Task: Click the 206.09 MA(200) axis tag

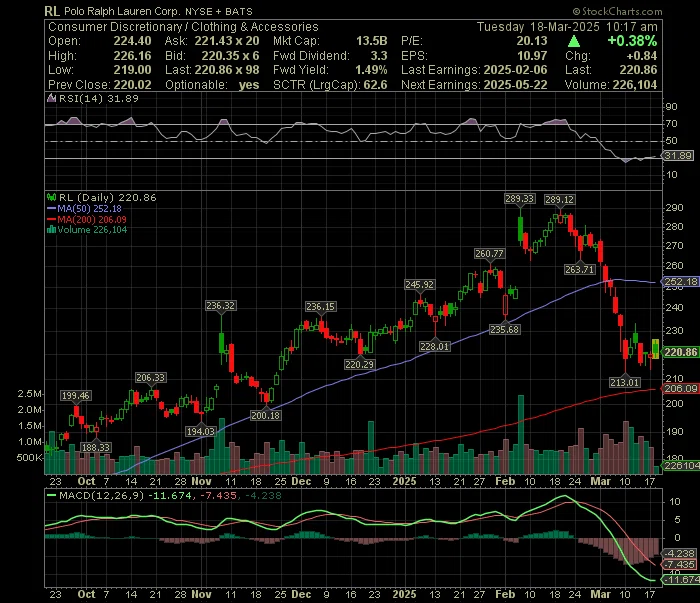Action: 680,388
